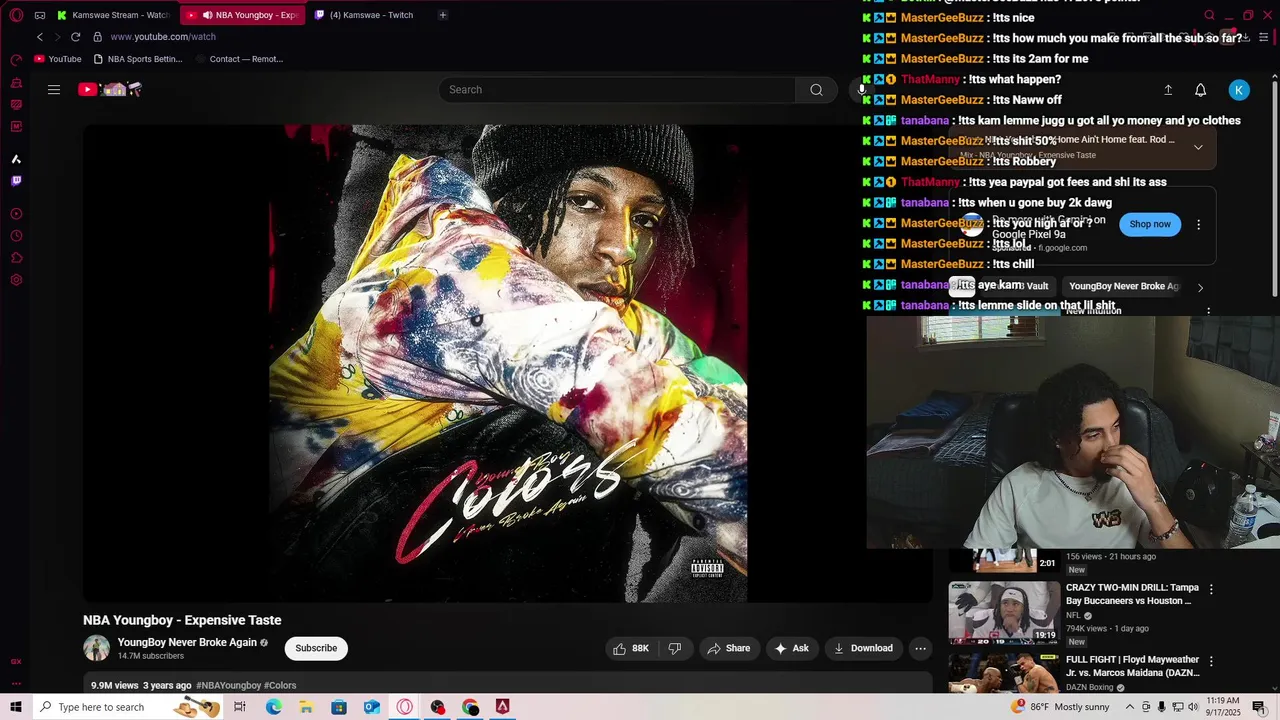The width and height of the screenshot is (1280, 720).
Task: Open the Opera sidebar history clock icon
Action: click(x=16, y=236)
